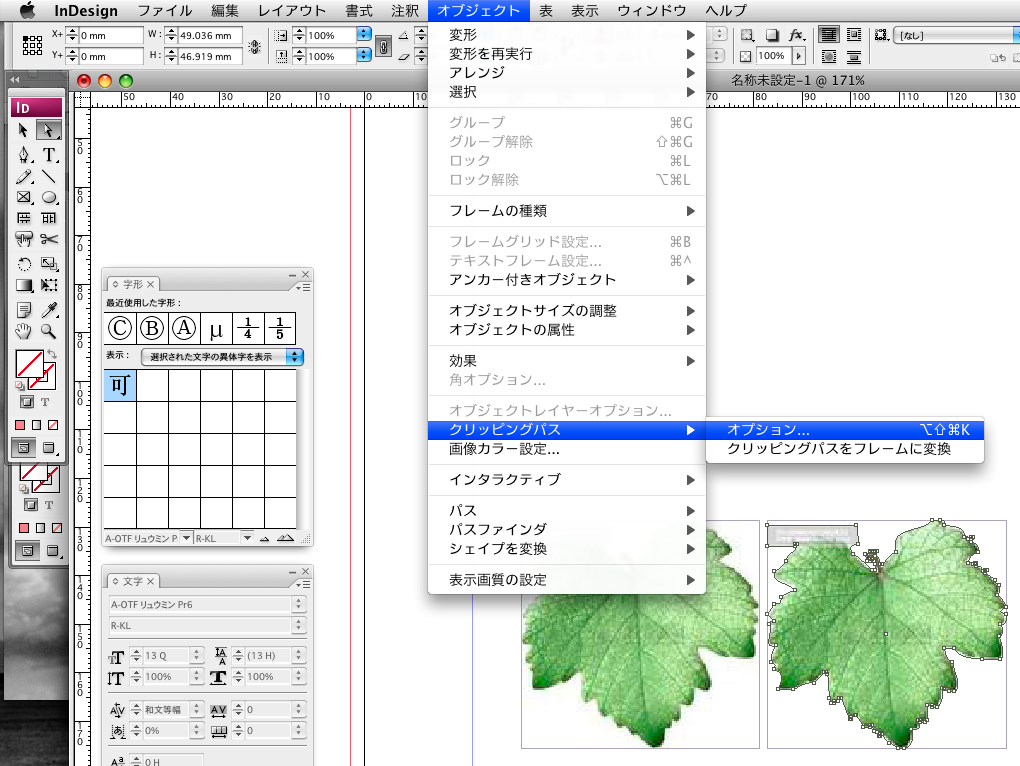
Task: Open the A-OTF リュウミン Pr6 font dropdown
Action: (207, 604)
